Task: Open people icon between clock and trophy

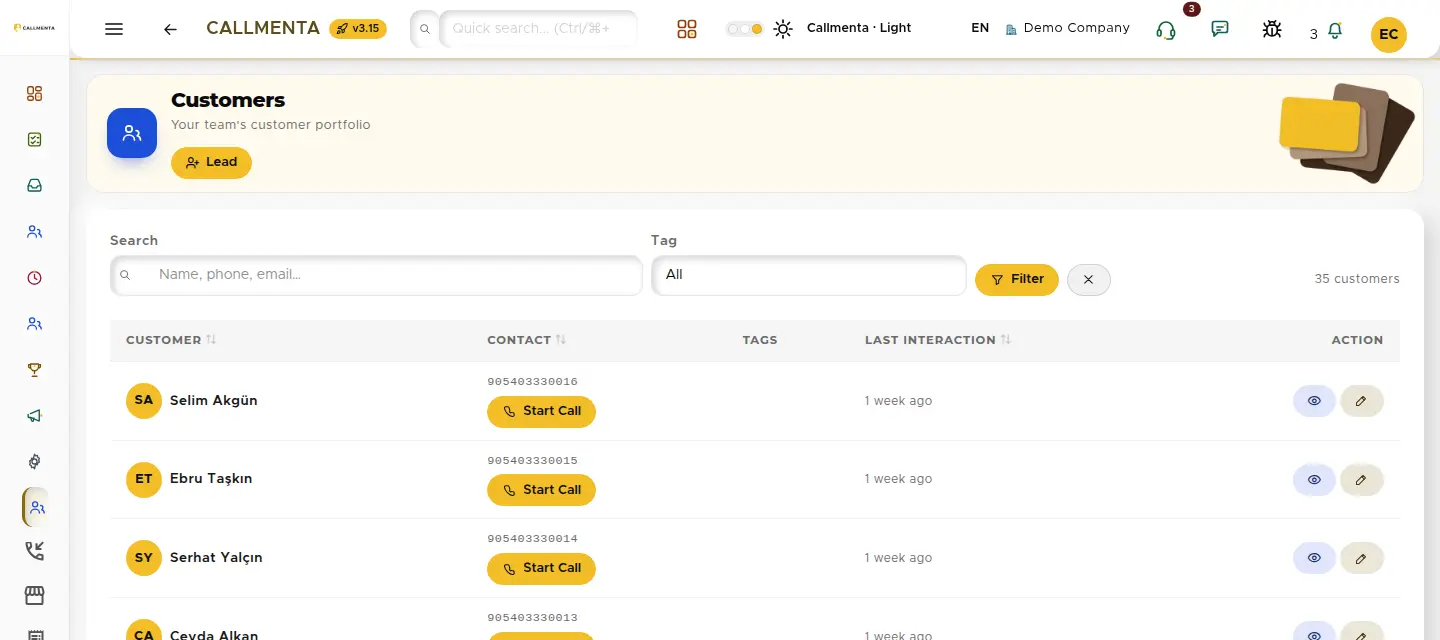Action: tap(35, 324)
